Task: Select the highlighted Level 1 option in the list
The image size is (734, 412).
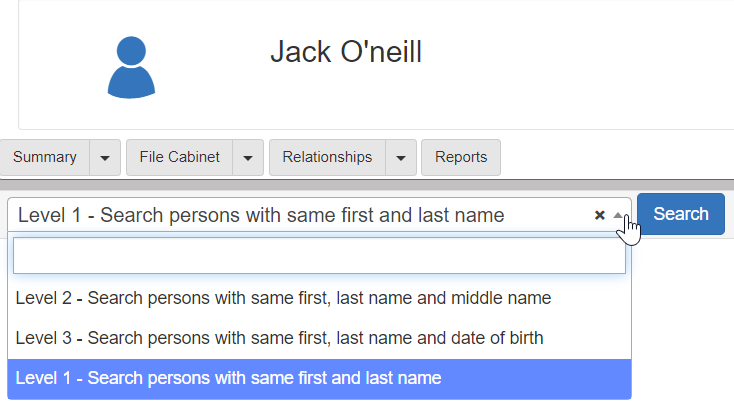Action: (x=229, y=378)
